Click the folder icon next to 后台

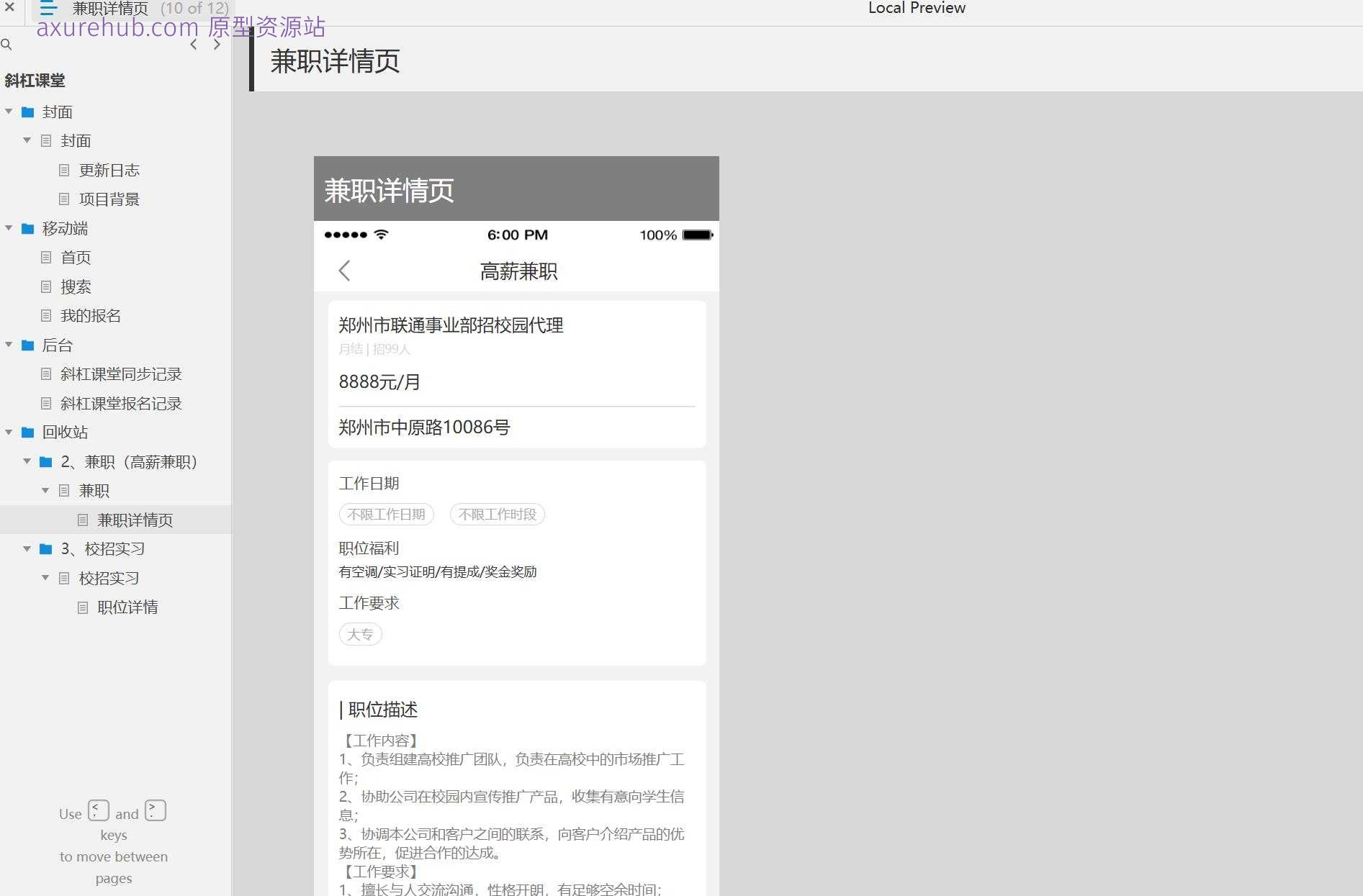tap(28, 345)
